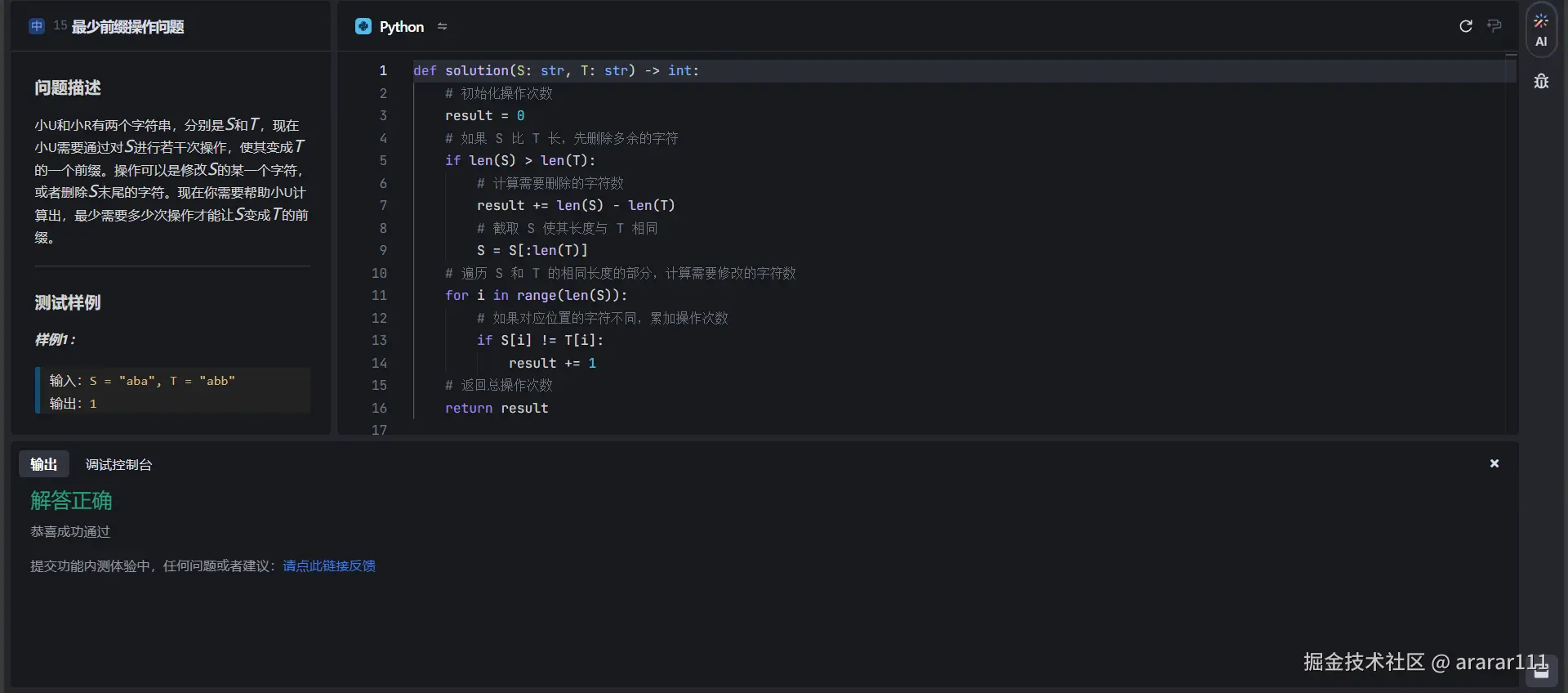Click the 解答正确 result text
Screen dimensions: 1568x693
click(71, 500)
